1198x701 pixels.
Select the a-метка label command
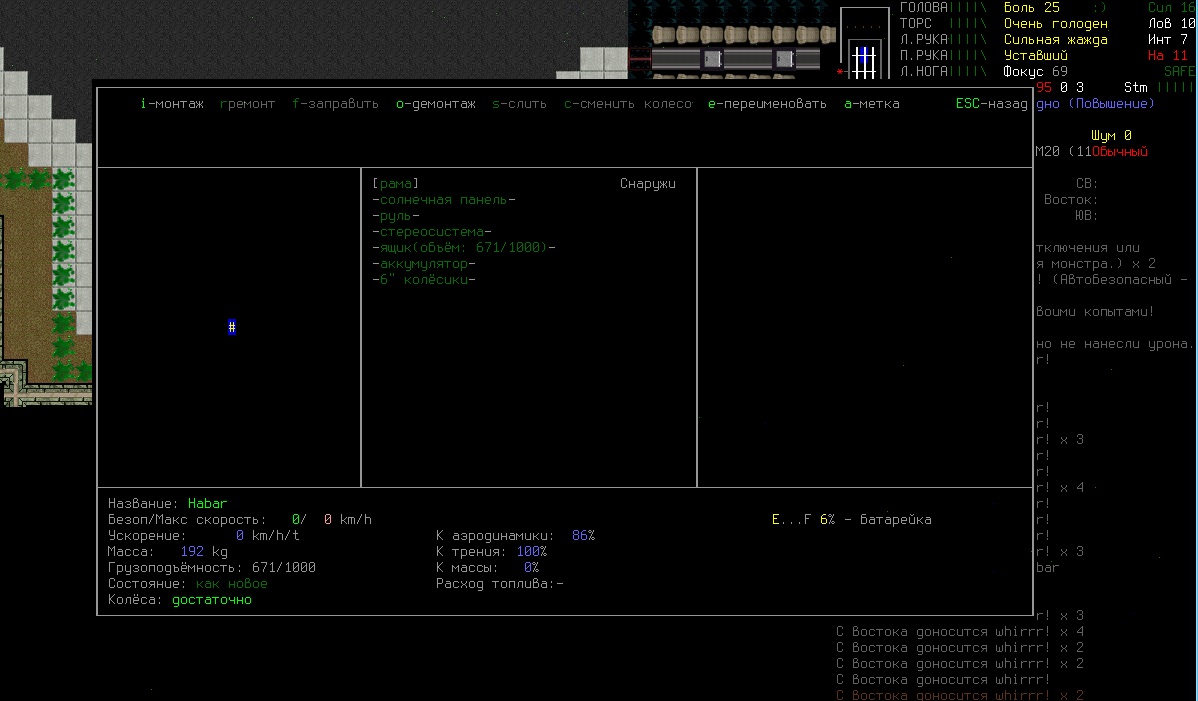pos(872,104)
